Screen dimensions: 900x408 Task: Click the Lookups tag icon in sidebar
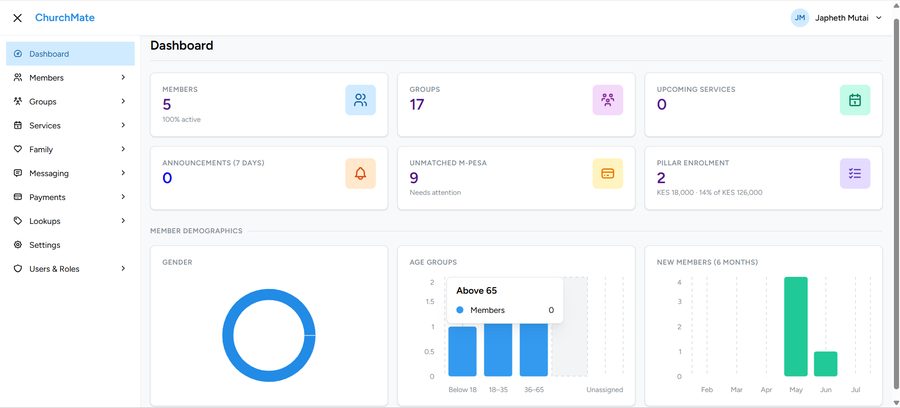tap(18, 221)
